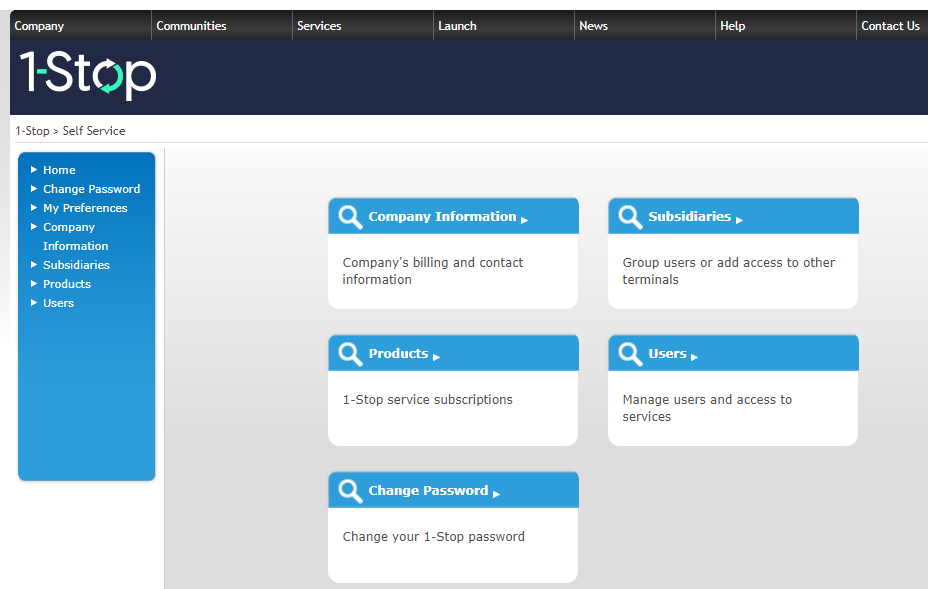Click arrow beside Company Information card title

524,220
